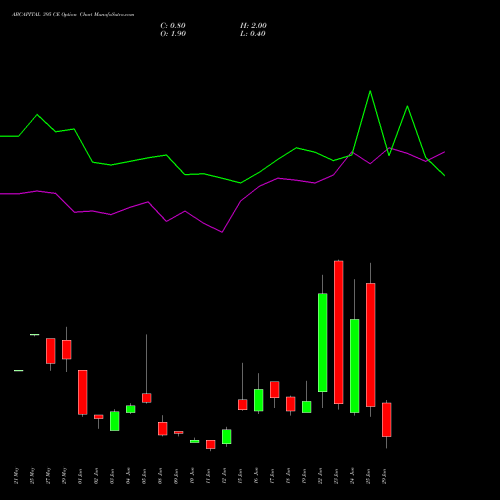Click the open value 'O: 1.90'
The height and width of the screenshot is (500, 500).
(173, 34)
